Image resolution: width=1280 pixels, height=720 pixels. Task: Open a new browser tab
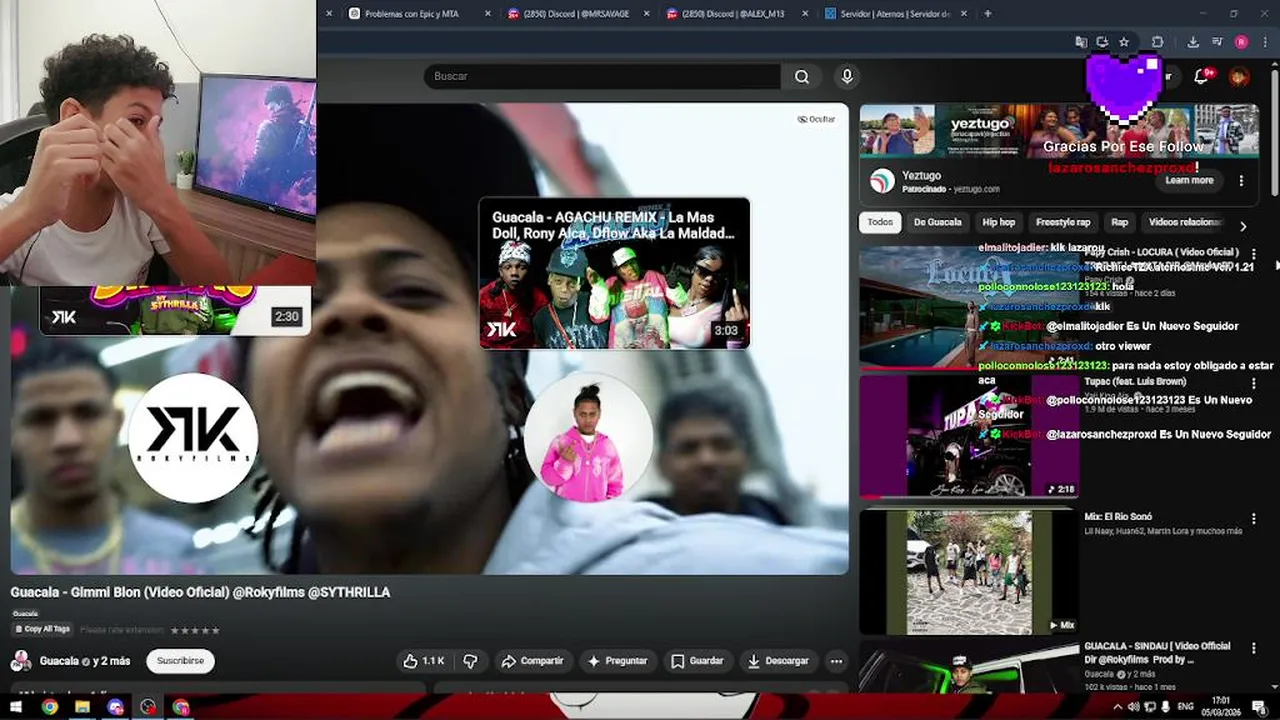point(988,13)
